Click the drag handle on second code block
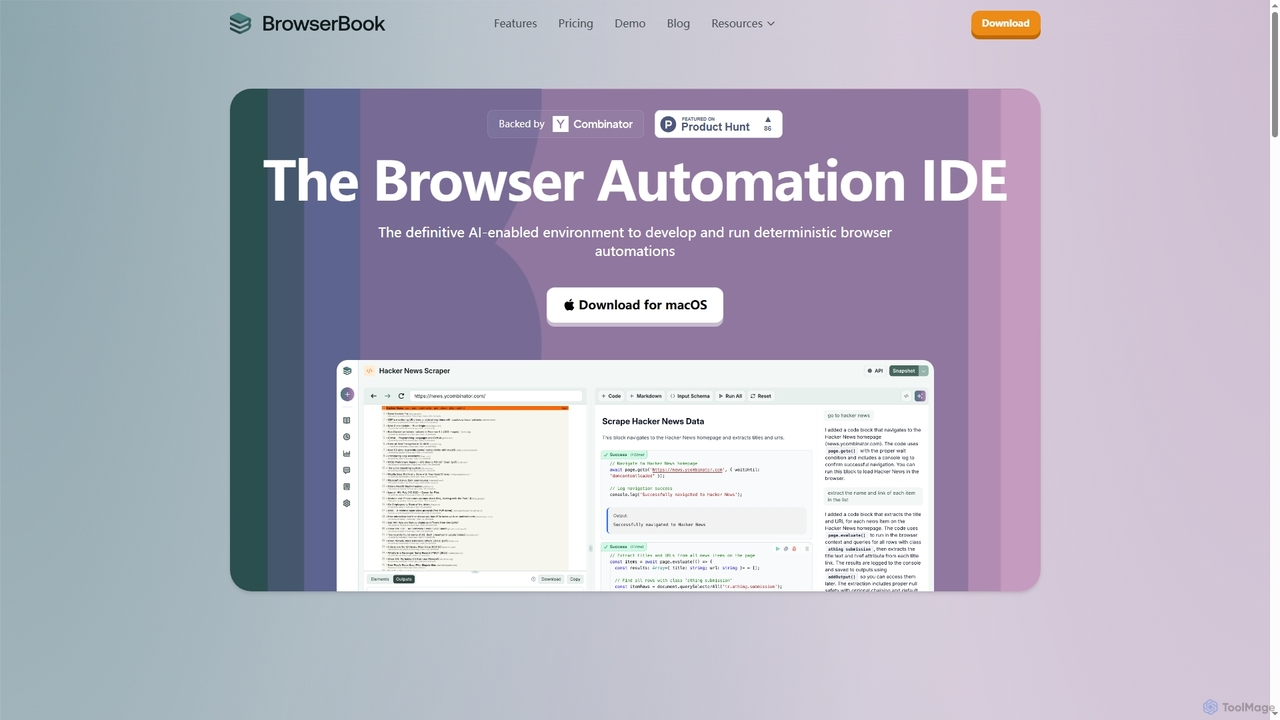The width and height of the screenshot is (1280, 720). 807,549
